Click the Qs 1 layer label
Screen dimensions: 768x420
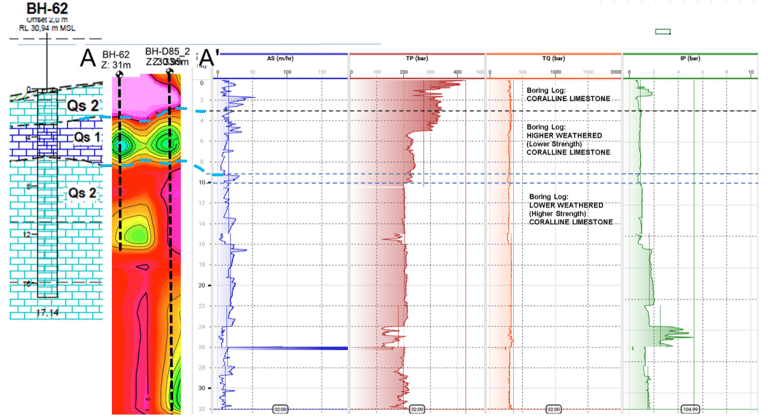(88, 137)
